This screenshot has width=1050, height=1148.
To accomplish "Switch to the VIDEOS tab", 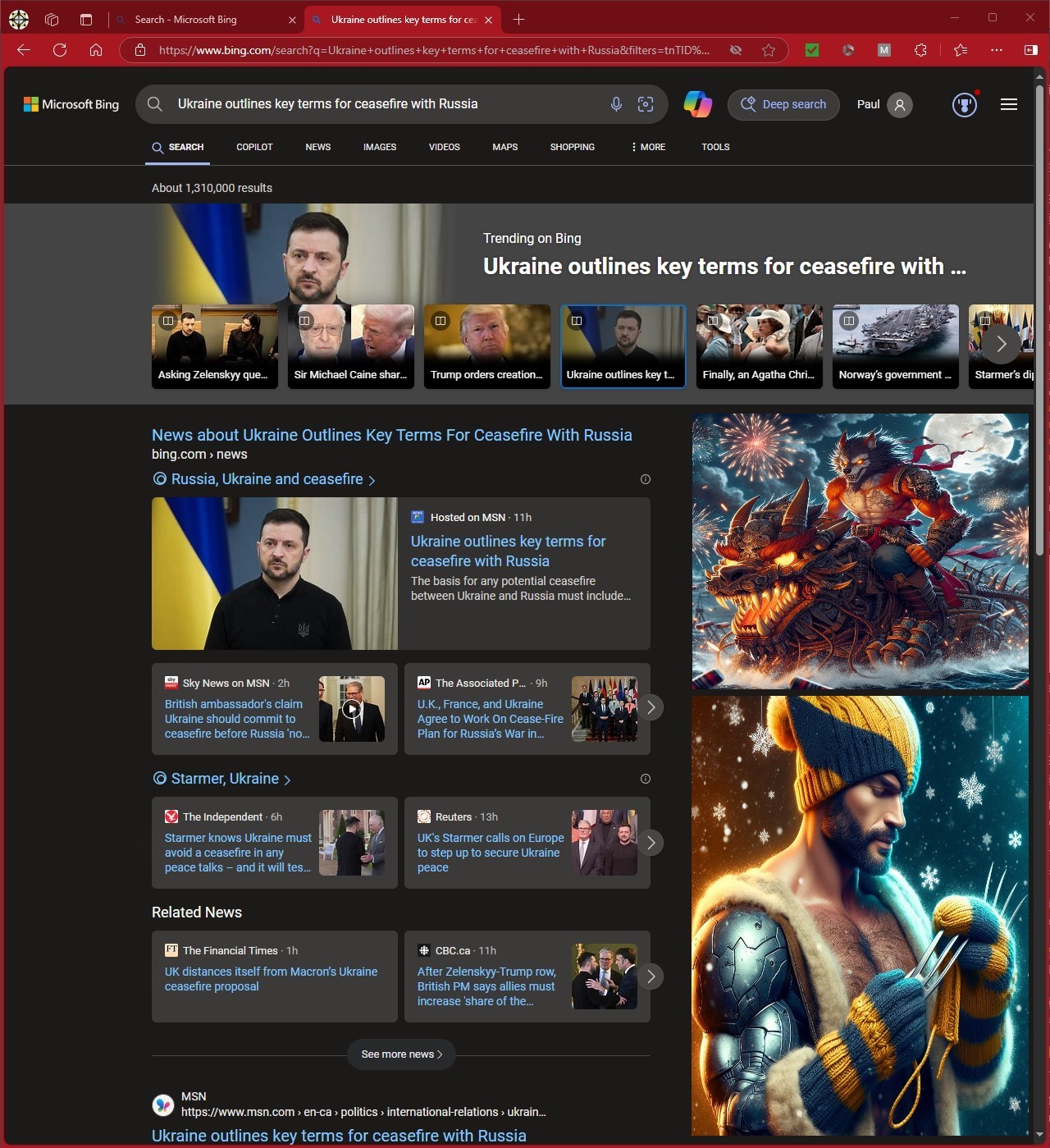I will pyautogui.click(x=445, y=147).
